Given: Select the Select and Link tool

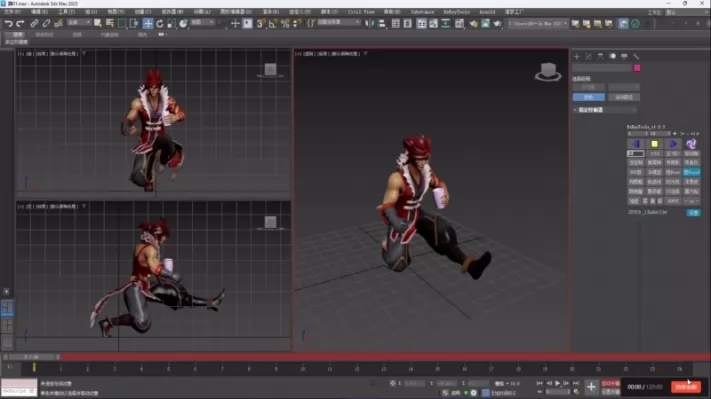Looking at the screenshot, I should pyautogui.click(x=34, y=24).
